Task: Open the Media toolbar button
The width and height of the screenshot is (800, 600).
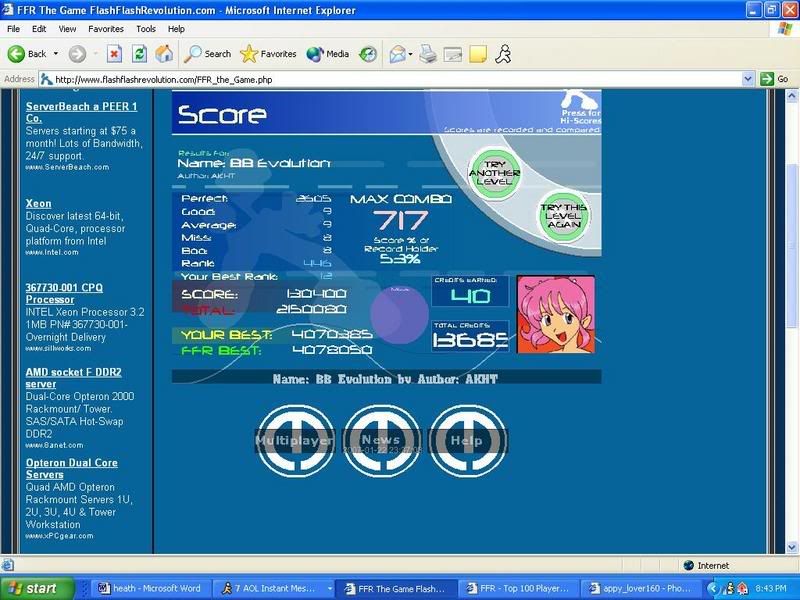Action: click(x=328, y=54)
